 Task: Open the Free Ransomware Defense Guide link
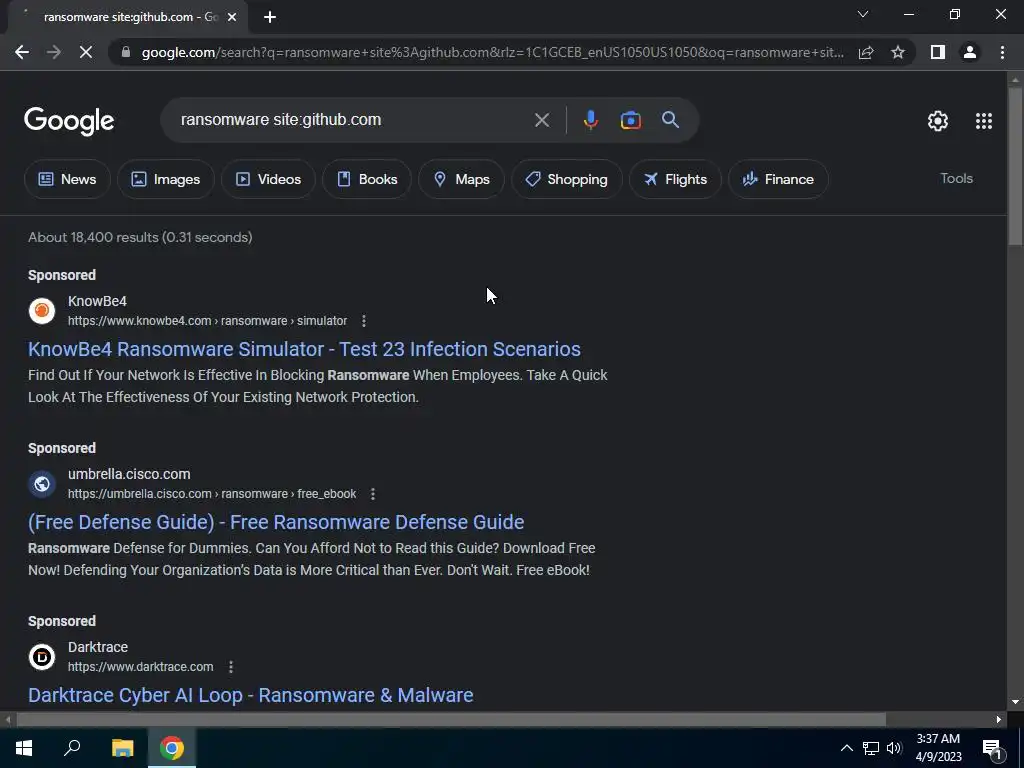pos(276,522)
